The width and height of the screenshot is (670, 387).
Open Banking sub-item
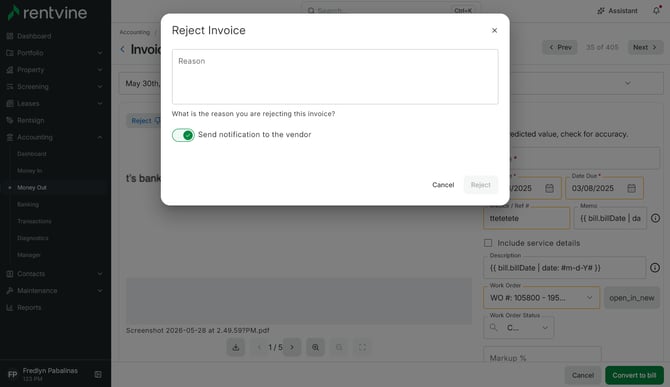(28, 205)
